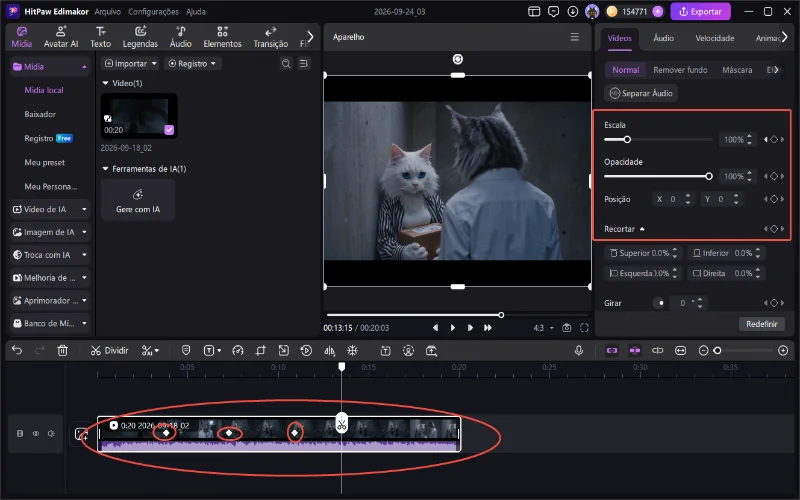
Task: Open the Importar dropdown
Action: 130,63
